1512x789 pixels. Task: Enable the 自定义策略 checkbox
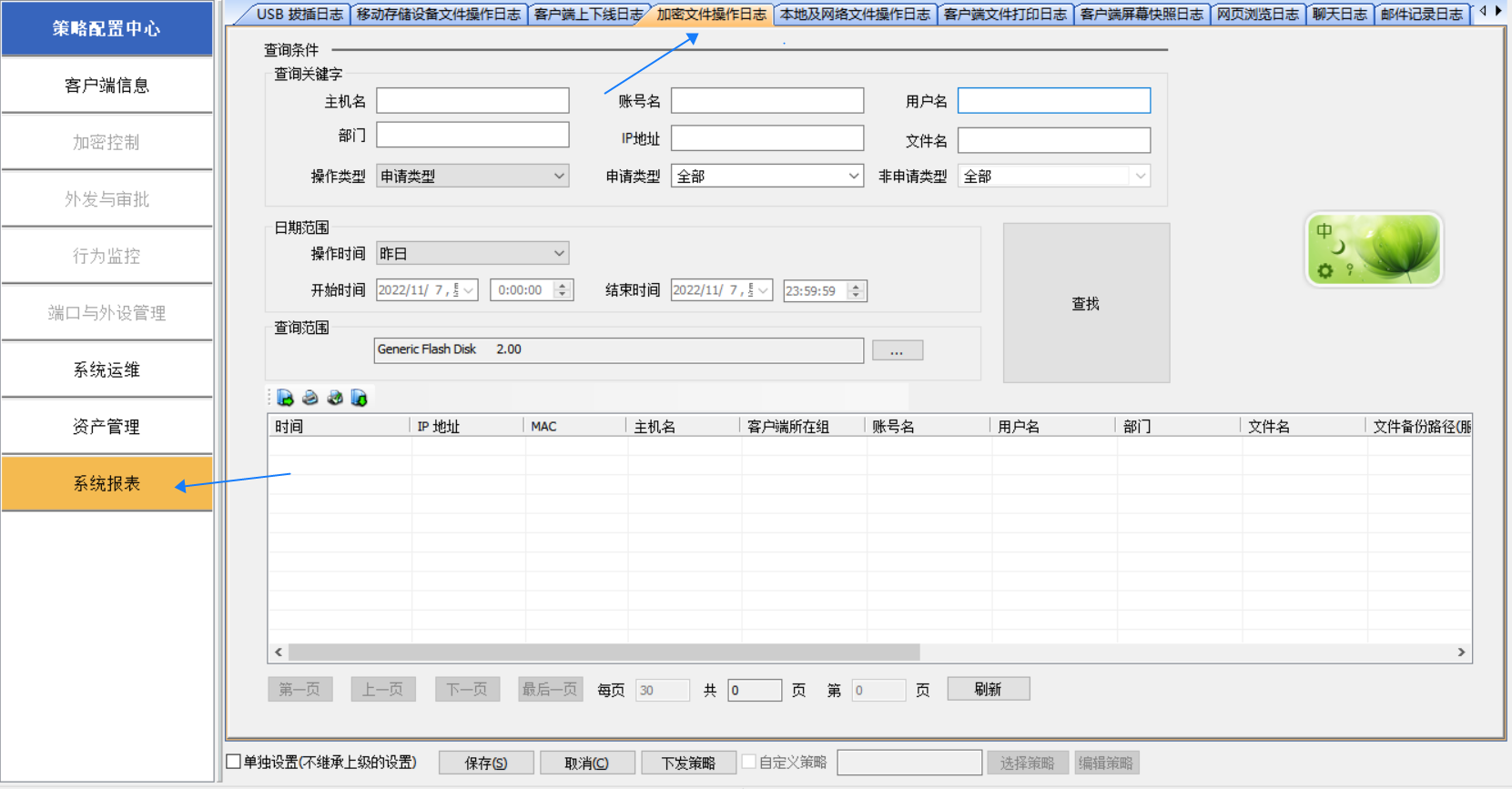click(x=749, y=762)
